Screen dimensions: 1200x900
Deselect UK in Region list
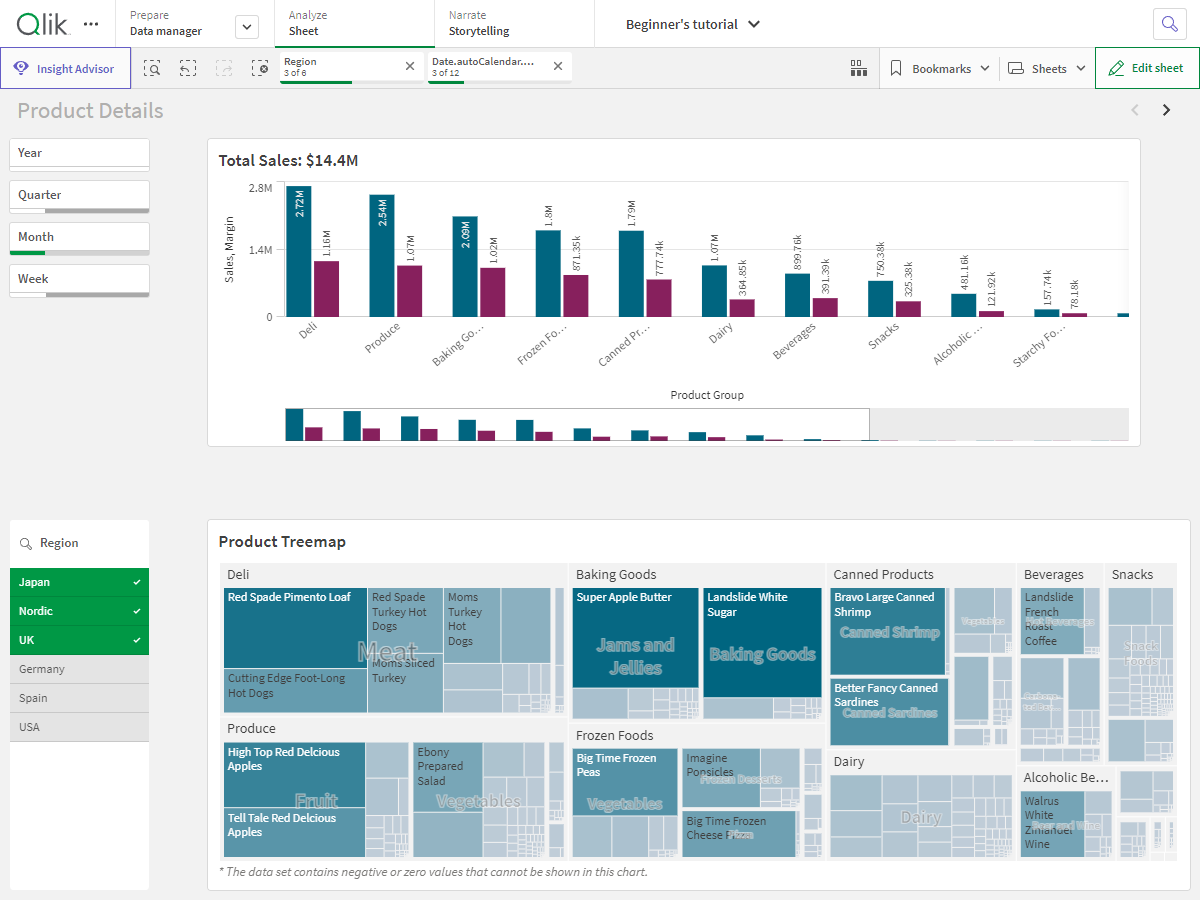click(79, 640)
